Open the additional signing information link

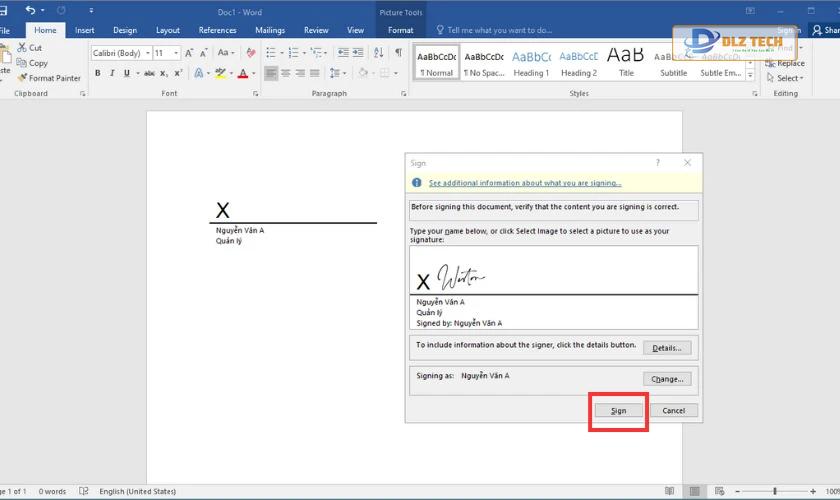pos(525,183)
